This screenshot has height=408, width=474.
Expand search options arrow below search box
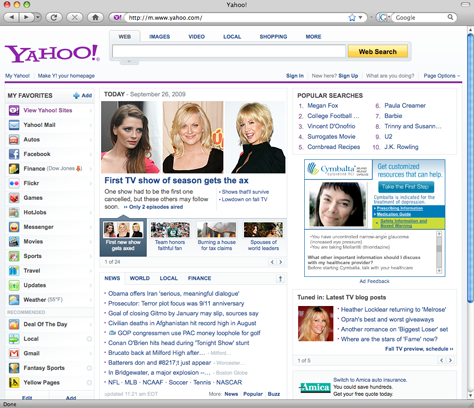tap(129, 62)
